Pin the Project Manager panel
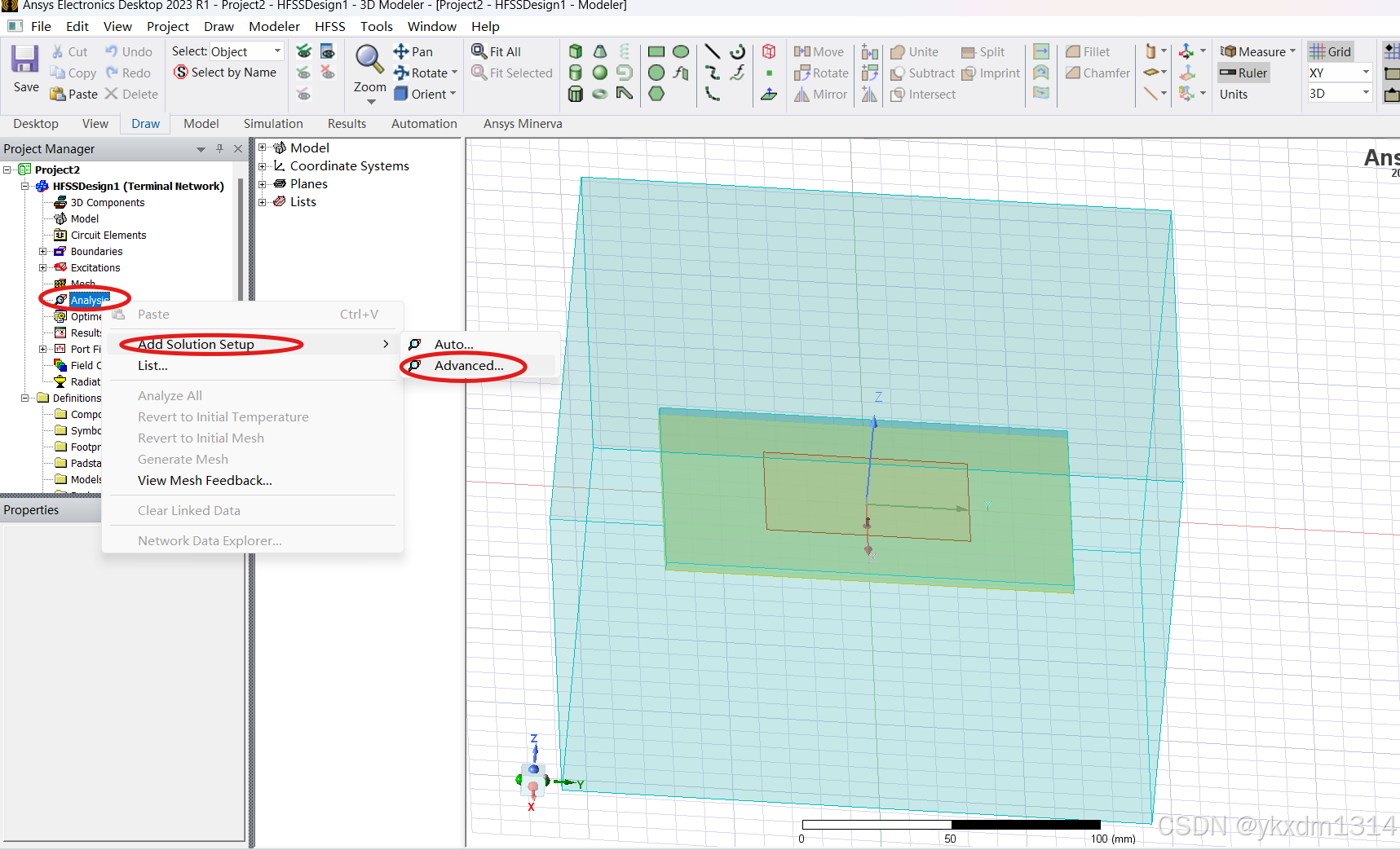1400x850 pixels. coord(219,148)
